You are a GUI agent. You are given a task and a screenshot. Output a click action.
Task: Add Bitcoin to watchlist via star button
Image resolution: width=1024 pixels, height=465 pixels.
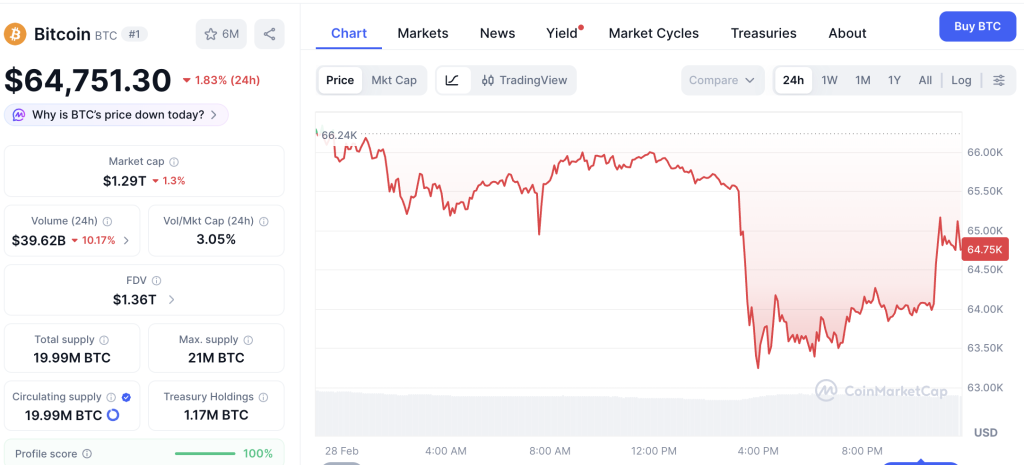coord(221,34)
